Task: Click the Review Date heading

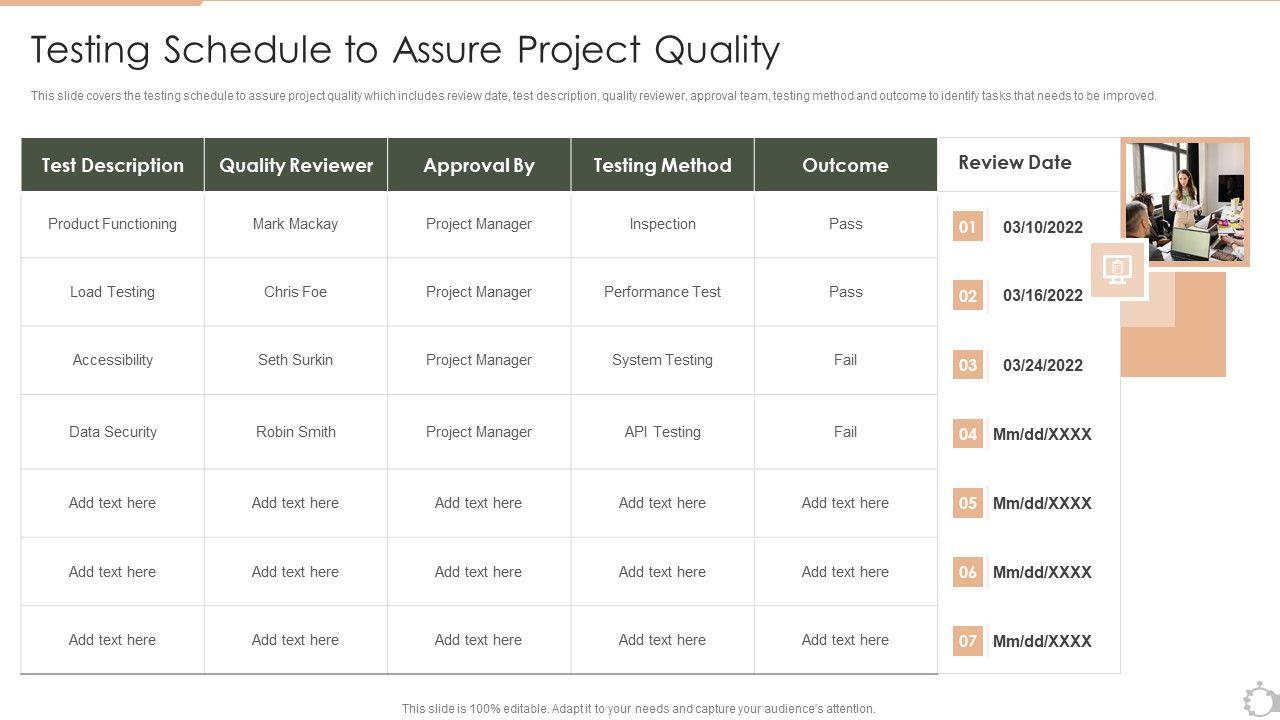Action: [1014, 162]
